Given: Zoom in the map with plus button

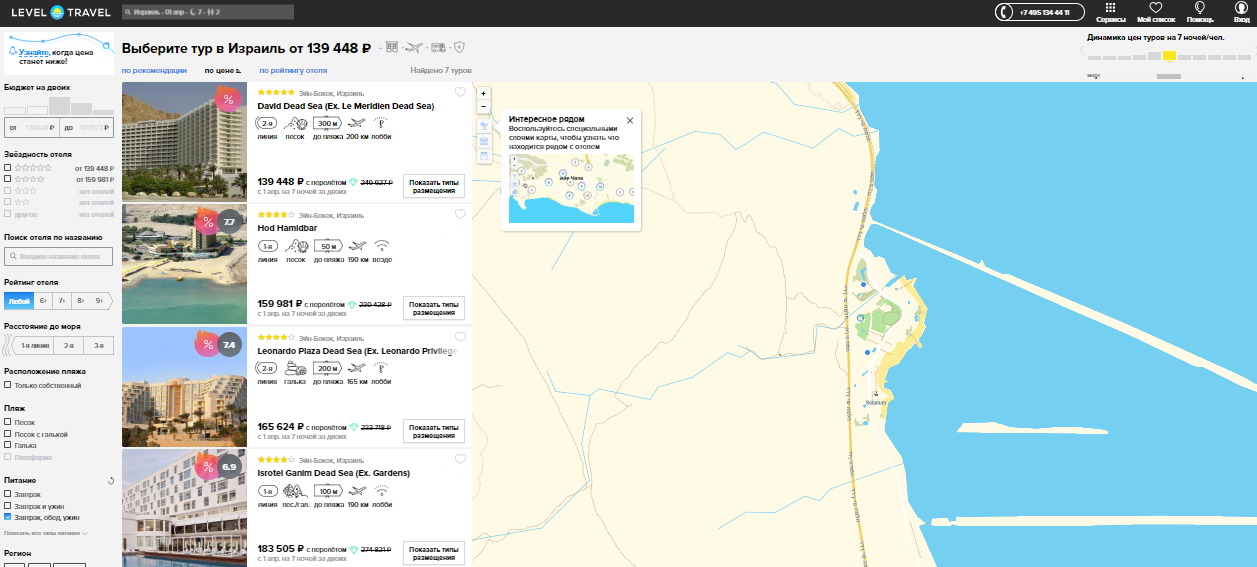Looking at the screenshot, I should tap(484, 93).
